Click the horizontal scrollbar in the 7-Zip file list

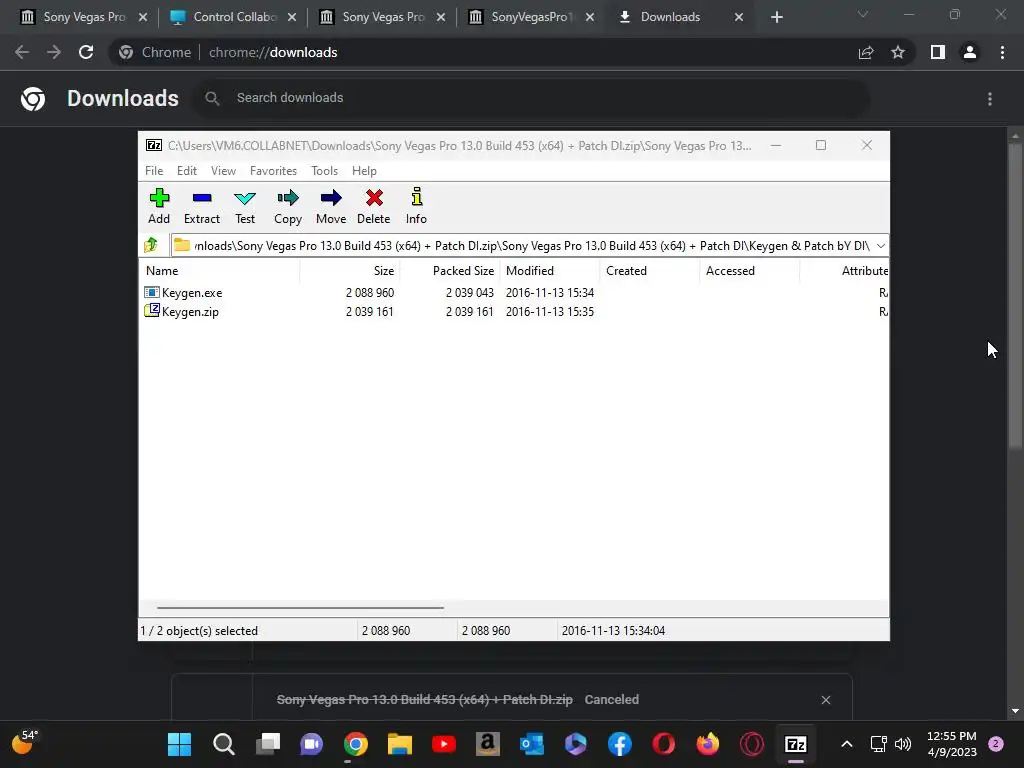click(300, 607)
